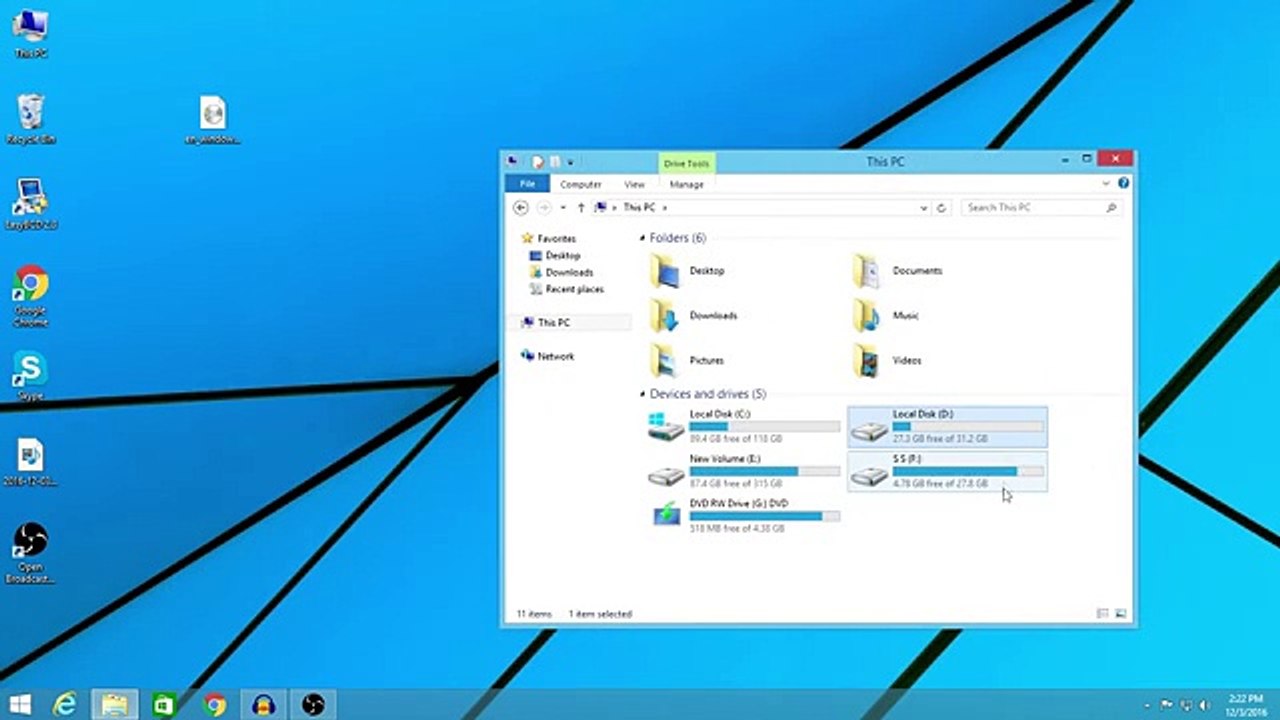Select Recent places under Favorites
This screenshot has width=1280, height=720.
[x=574, y=289]
